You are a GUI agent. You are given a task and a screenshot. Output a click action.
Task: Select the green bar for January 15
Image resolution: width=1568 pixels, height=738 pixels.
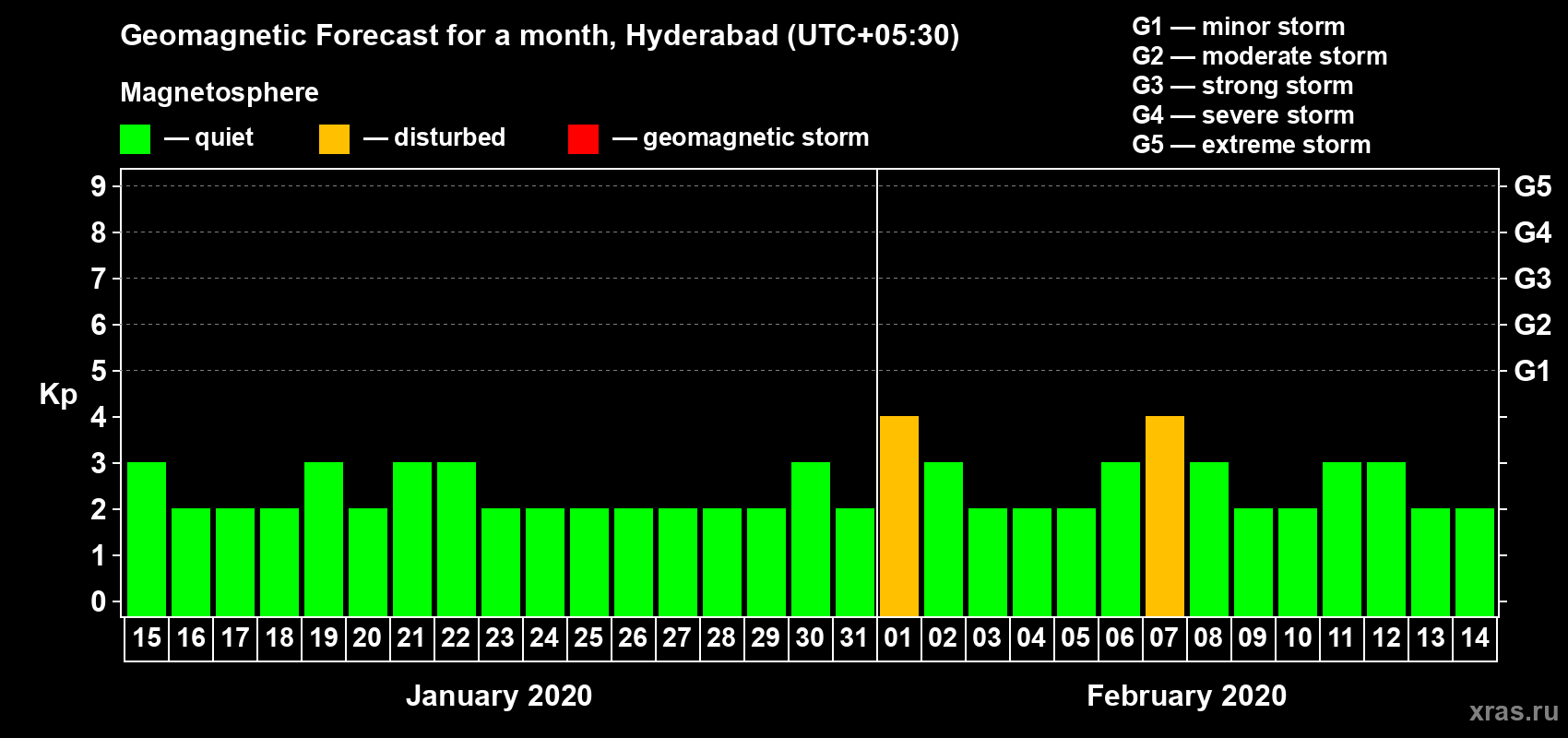coord(147,540)
